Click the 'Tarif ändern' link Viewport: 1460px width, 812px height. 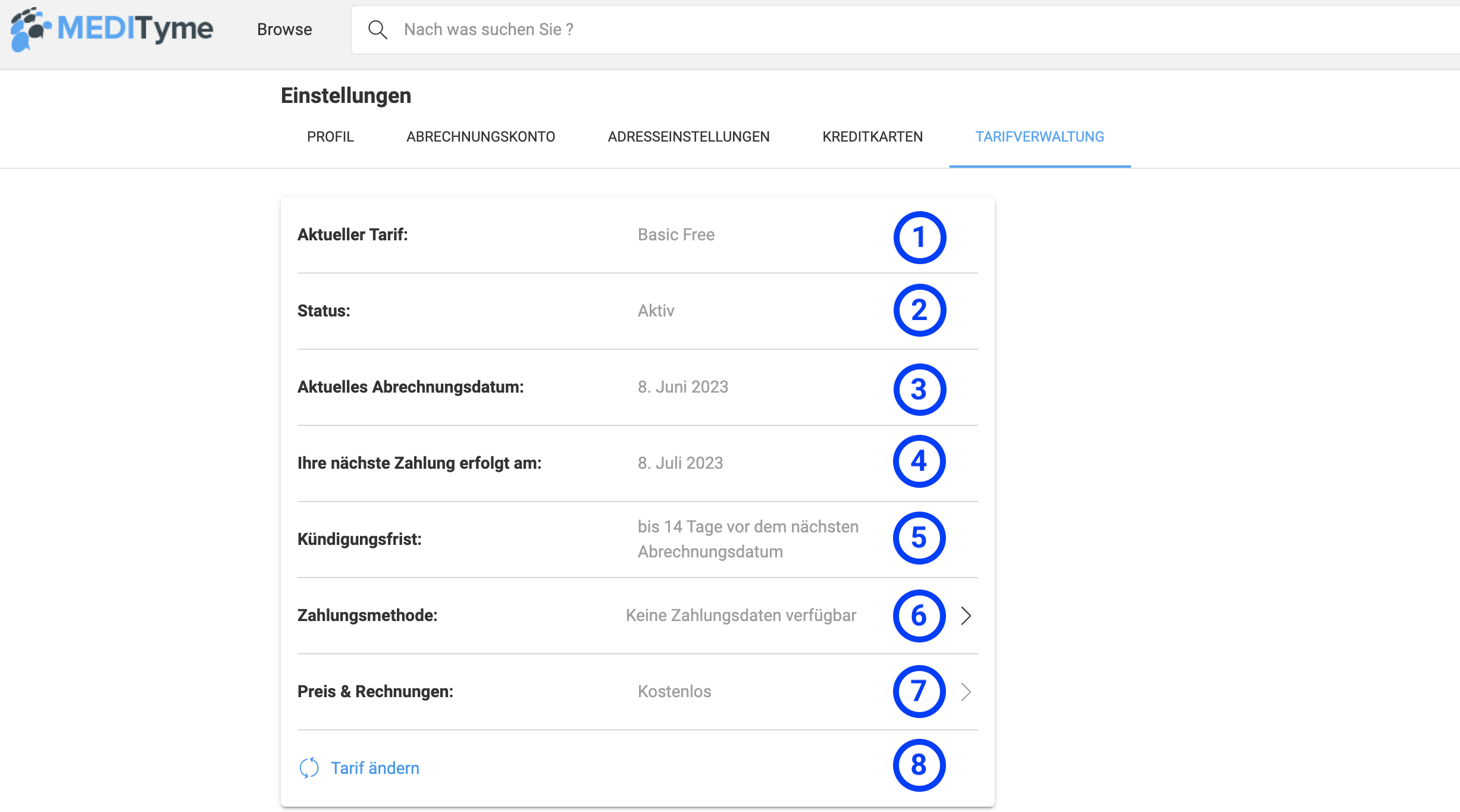tap(375, 768)
